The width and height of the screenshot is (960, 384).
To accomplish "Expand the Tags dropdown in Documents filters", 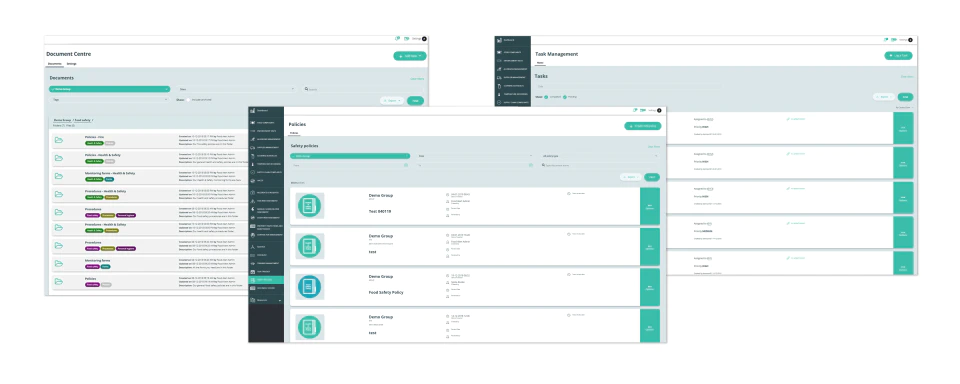I will coord(110,99).
